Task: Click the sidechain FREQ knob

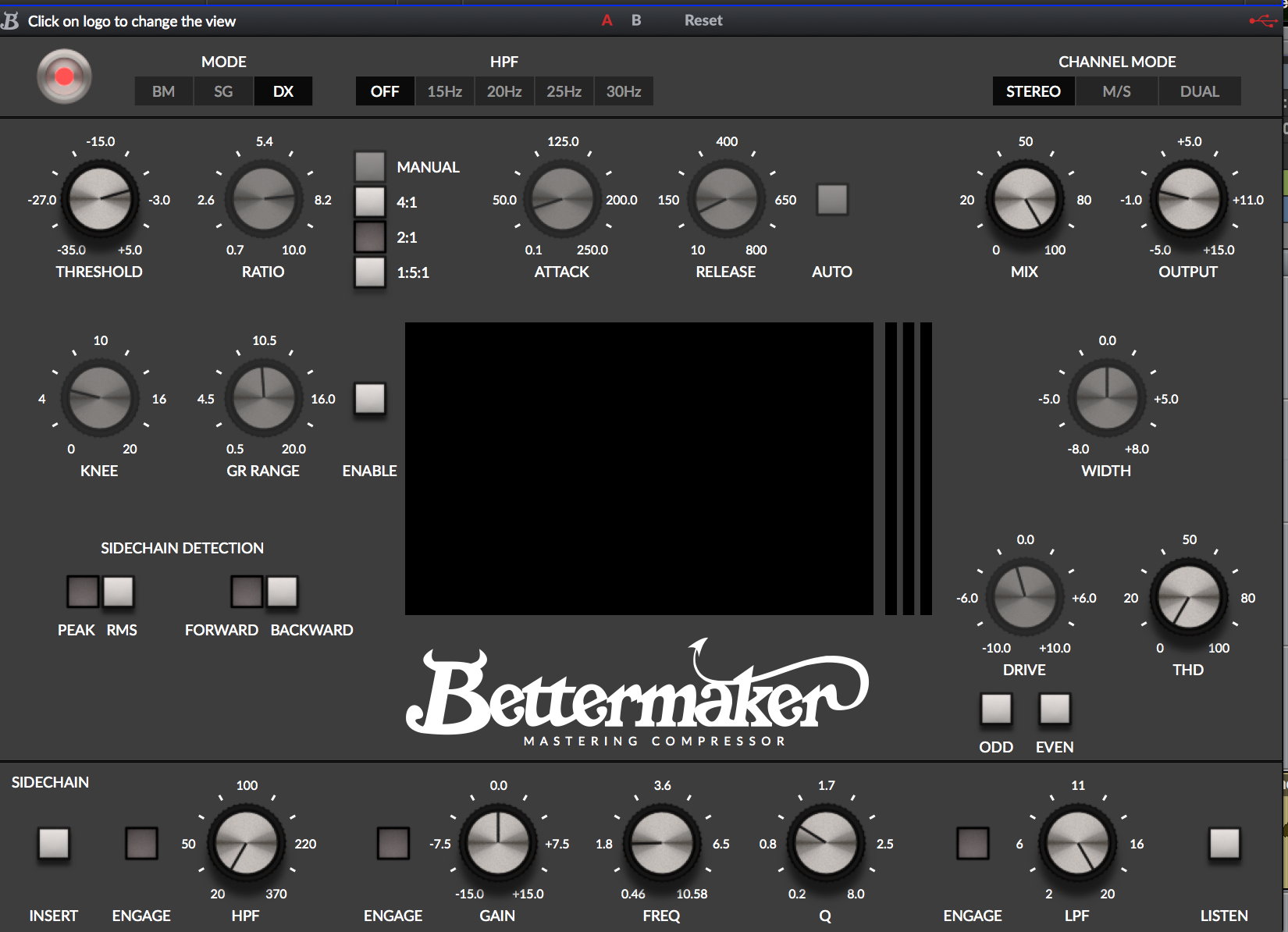Action: [662, 843]
